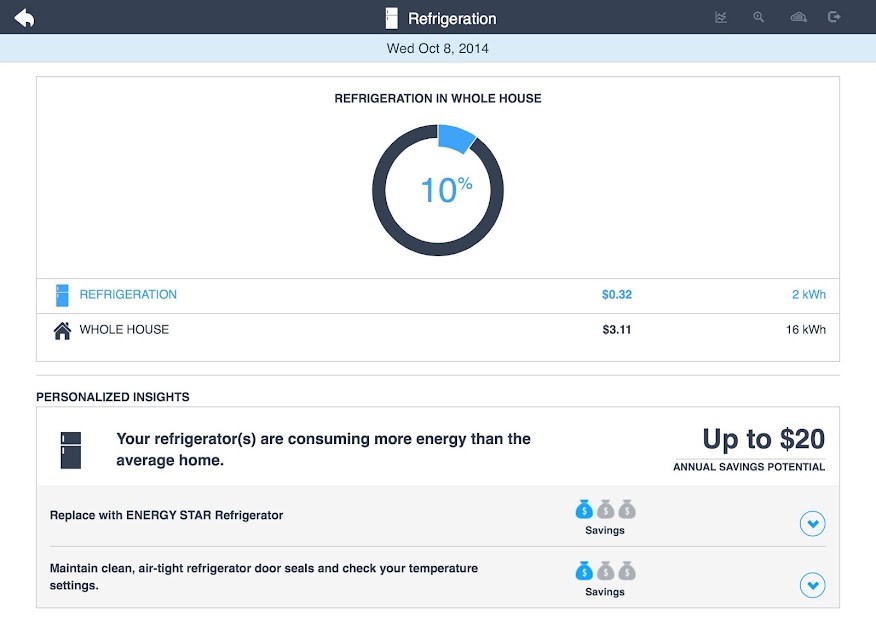Tap the back arrow icon
This screenshot has height=640, width=876.
[x=24, y=18]
